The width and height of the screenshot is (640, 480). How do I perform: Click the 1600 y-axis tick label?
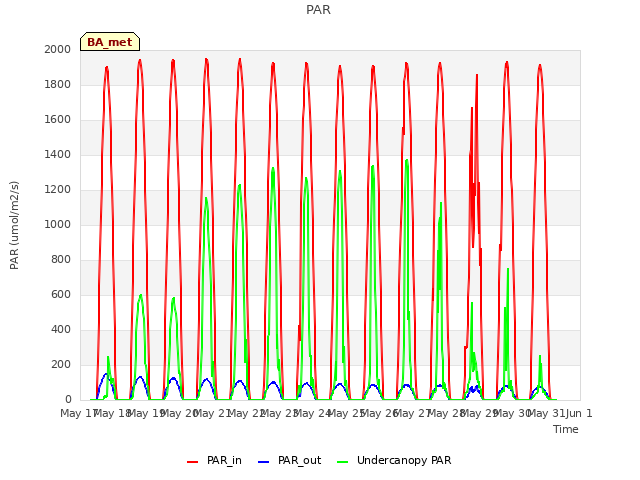pyautogui.click(x=58, y=120)
